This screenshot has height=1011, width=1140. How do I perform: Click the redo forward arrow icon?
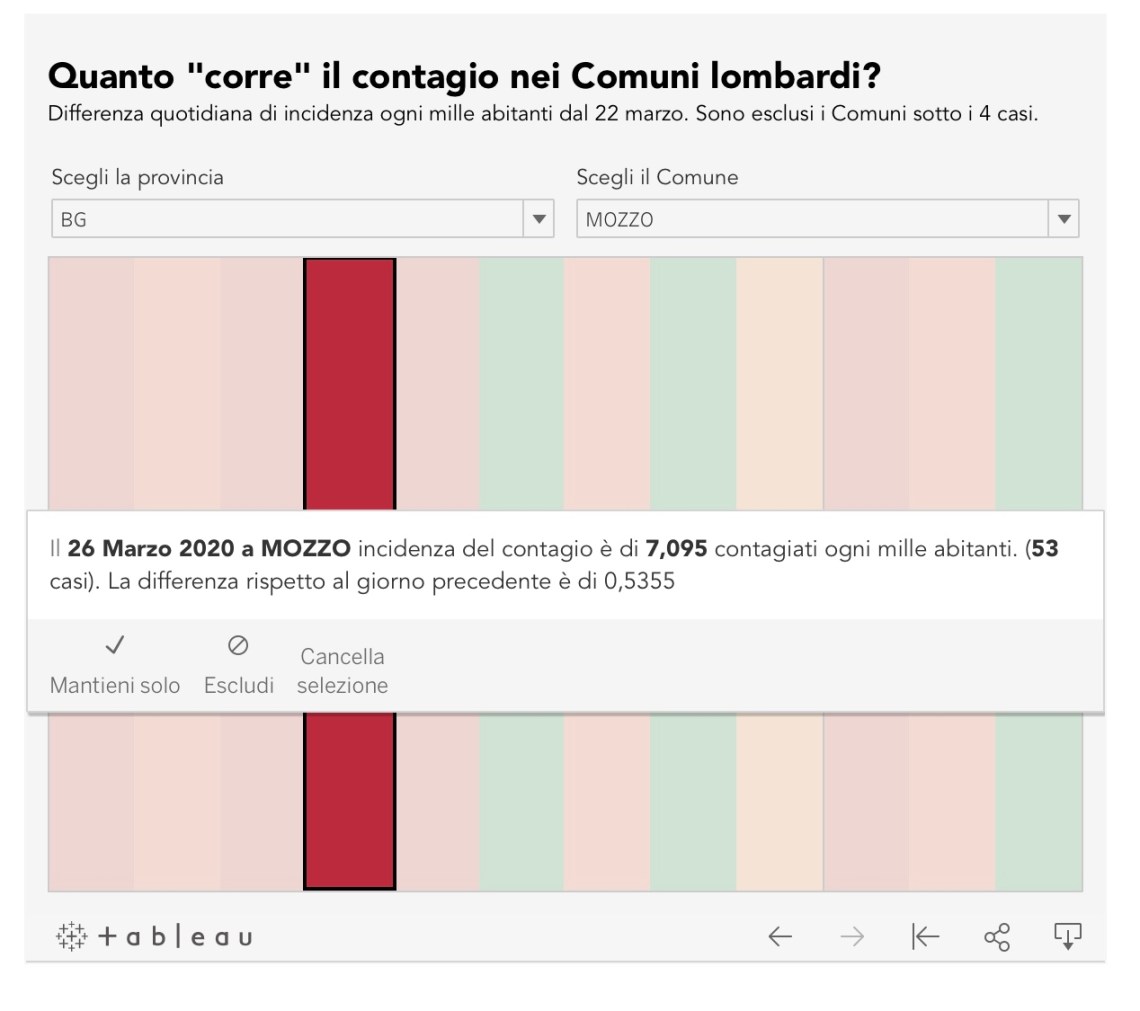852,936
